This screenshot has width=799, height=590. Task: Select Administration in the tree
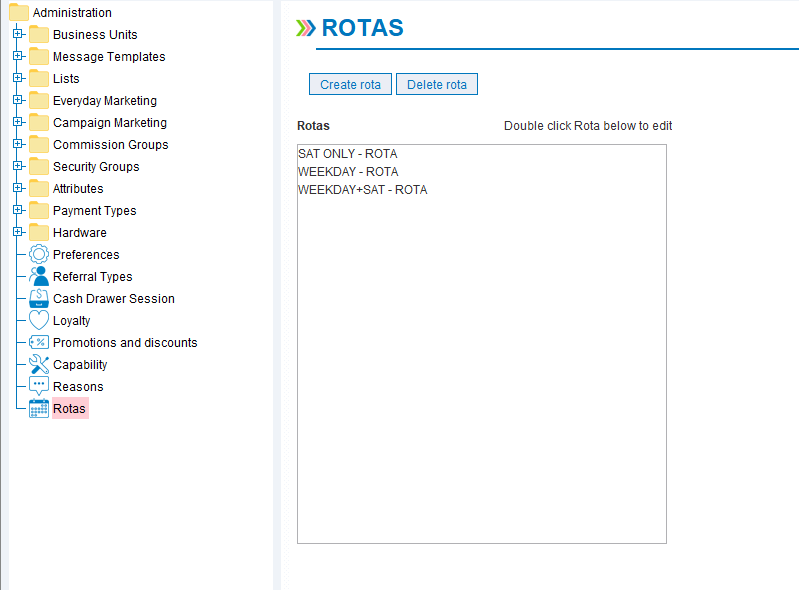click(x=72, y=12)
